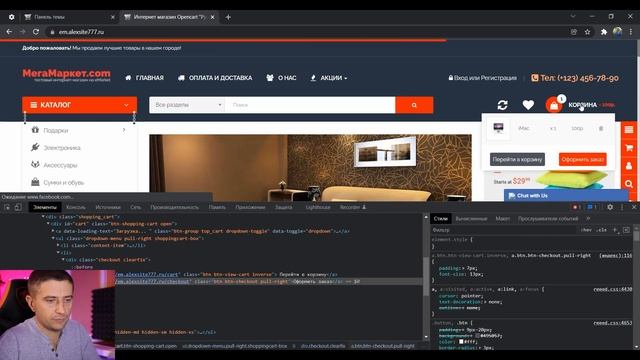Toggle the DevTools device toolbar icon
This screenshot has width=640, height=360.
pos(18,207)
